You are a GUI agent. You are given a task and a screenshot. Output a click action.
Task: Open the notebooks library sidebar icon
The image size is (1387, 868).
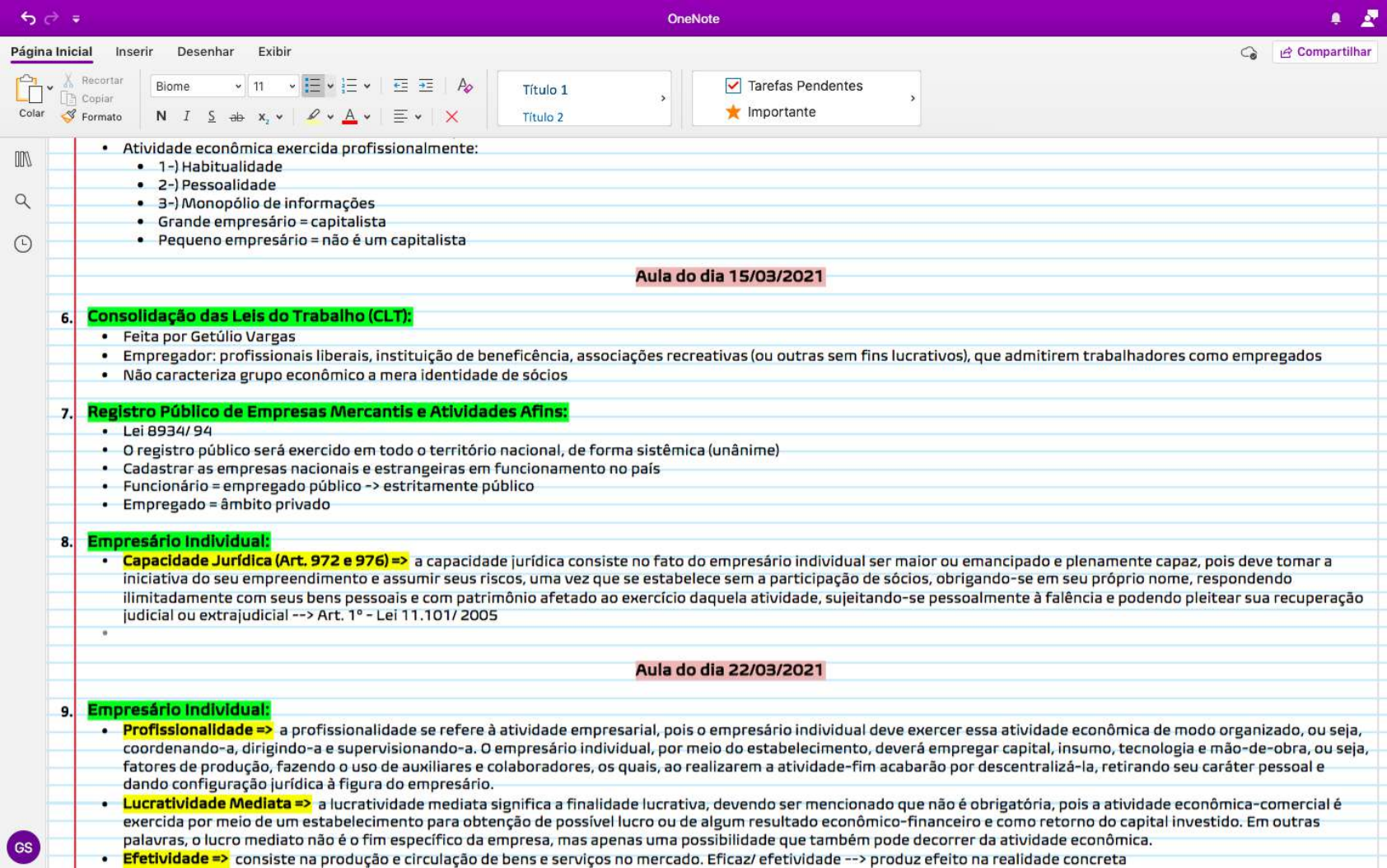[23, 159]
